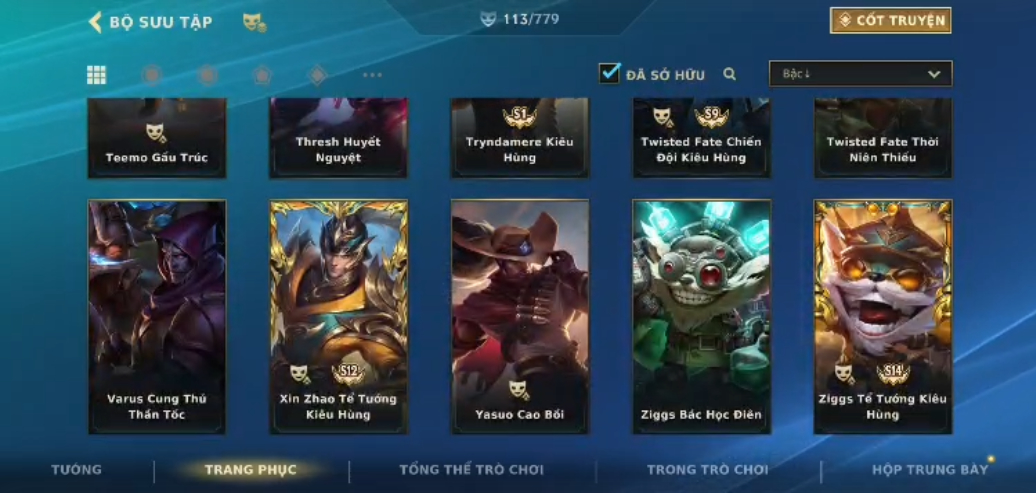Viewport: 1036px width, 493px height.
Task: Select the Yasuo Cao Bồi skin card
Action: 520,317
